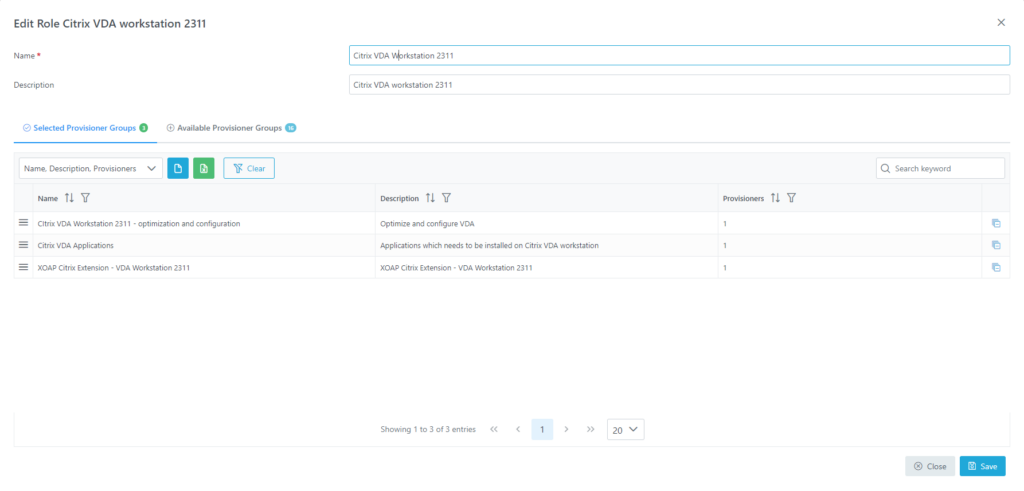The width and height of the screenshot is (1024, 491).
Task: Sort the Provisioners column with arrows icon
Action: pos(775,197)
